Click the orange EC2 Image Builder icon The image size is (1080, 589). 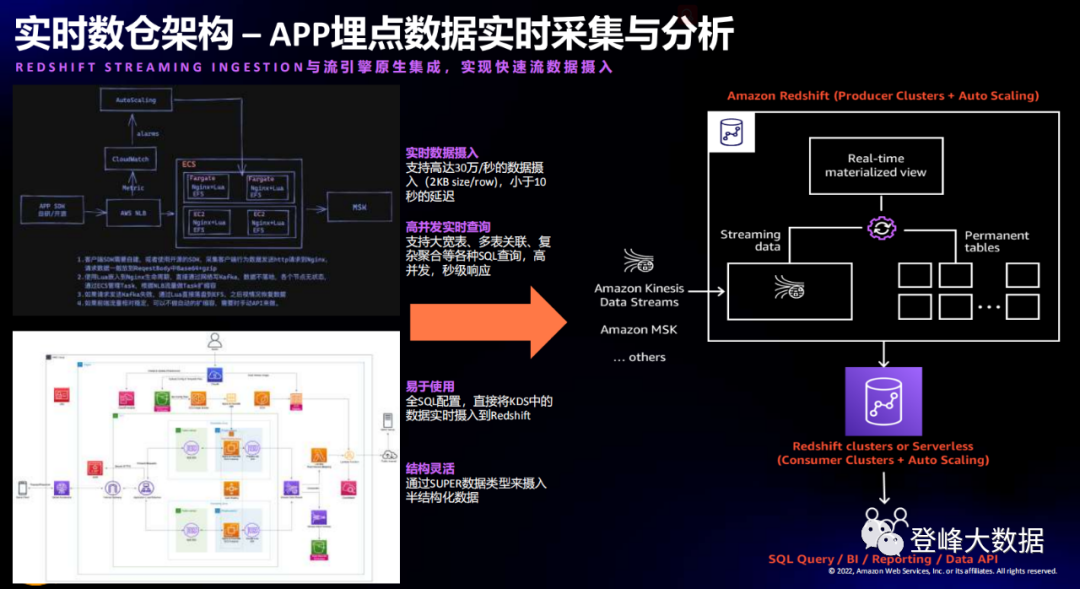(198, 398)
